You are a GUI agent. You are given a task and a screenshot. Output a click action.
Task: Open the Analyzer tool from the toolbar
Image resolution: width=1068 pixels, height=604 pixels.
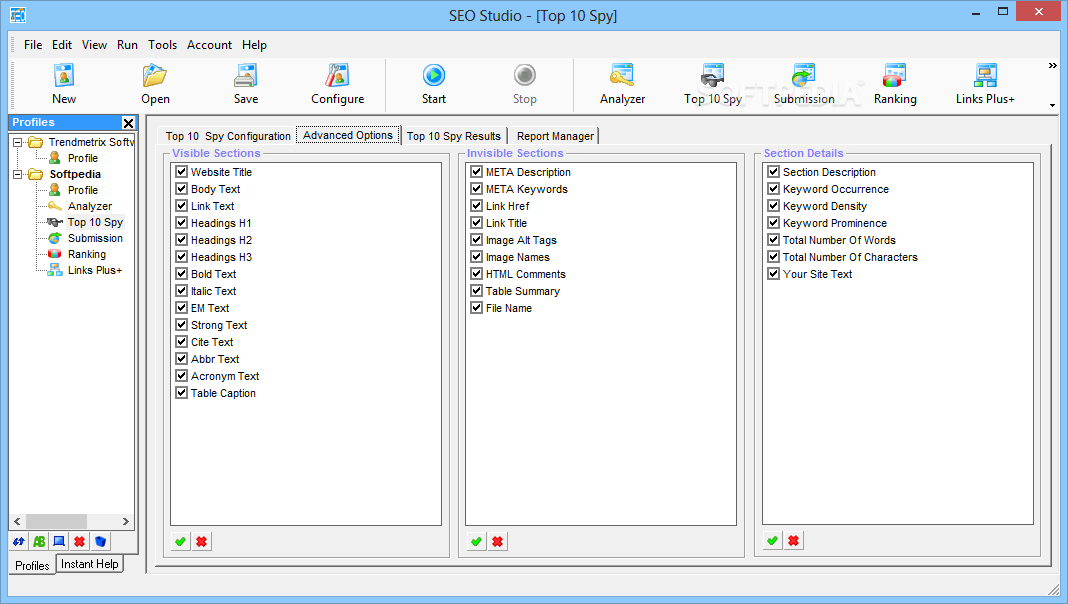tap(623, 84)
